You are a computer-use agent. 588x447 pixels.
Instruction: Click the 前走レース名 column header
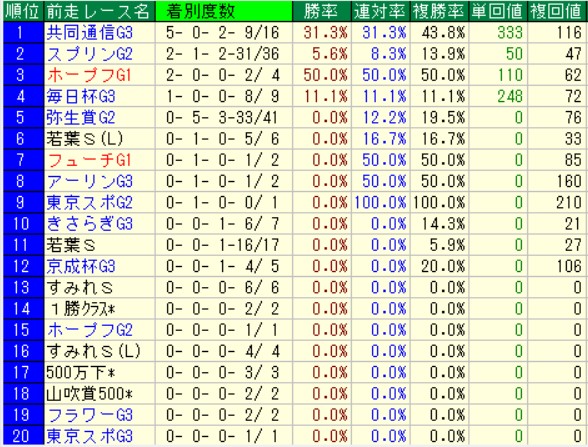coord(99,11)
